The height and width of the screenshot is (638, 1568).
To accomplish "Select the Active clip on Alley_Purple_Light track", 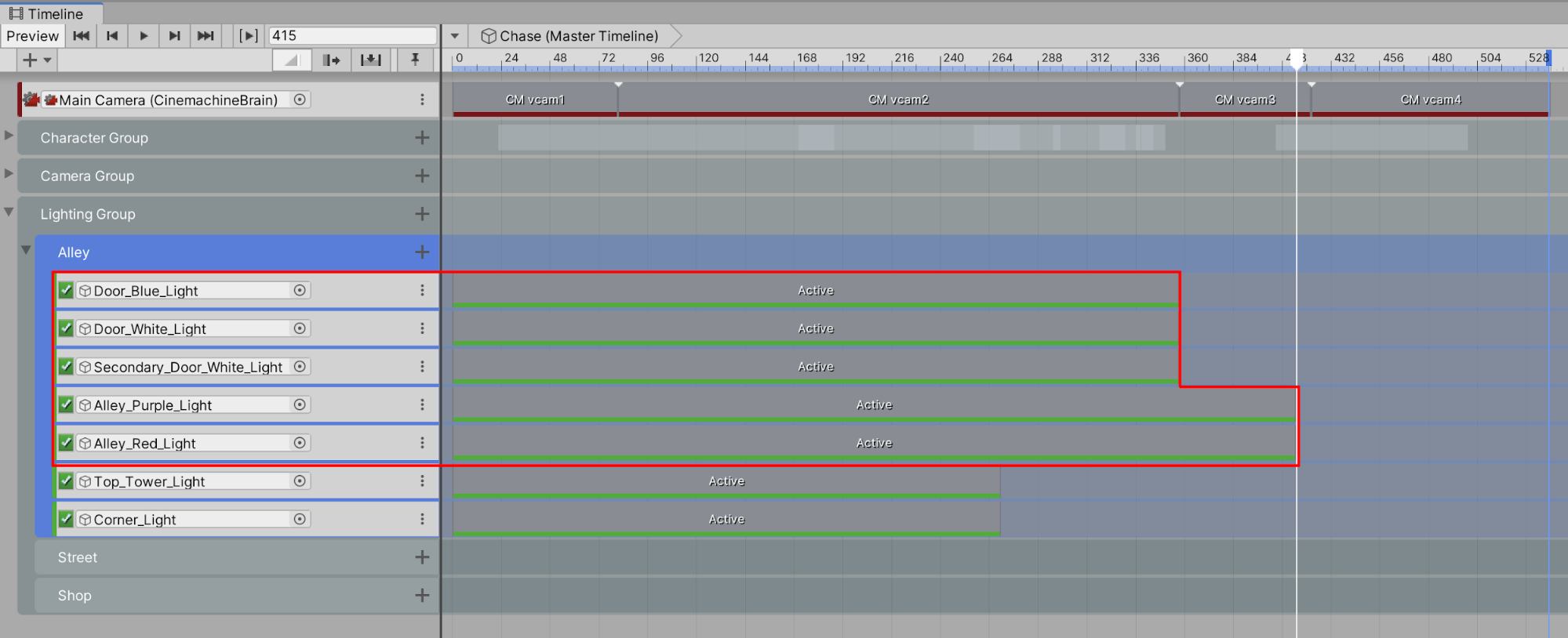I will 874,404.
